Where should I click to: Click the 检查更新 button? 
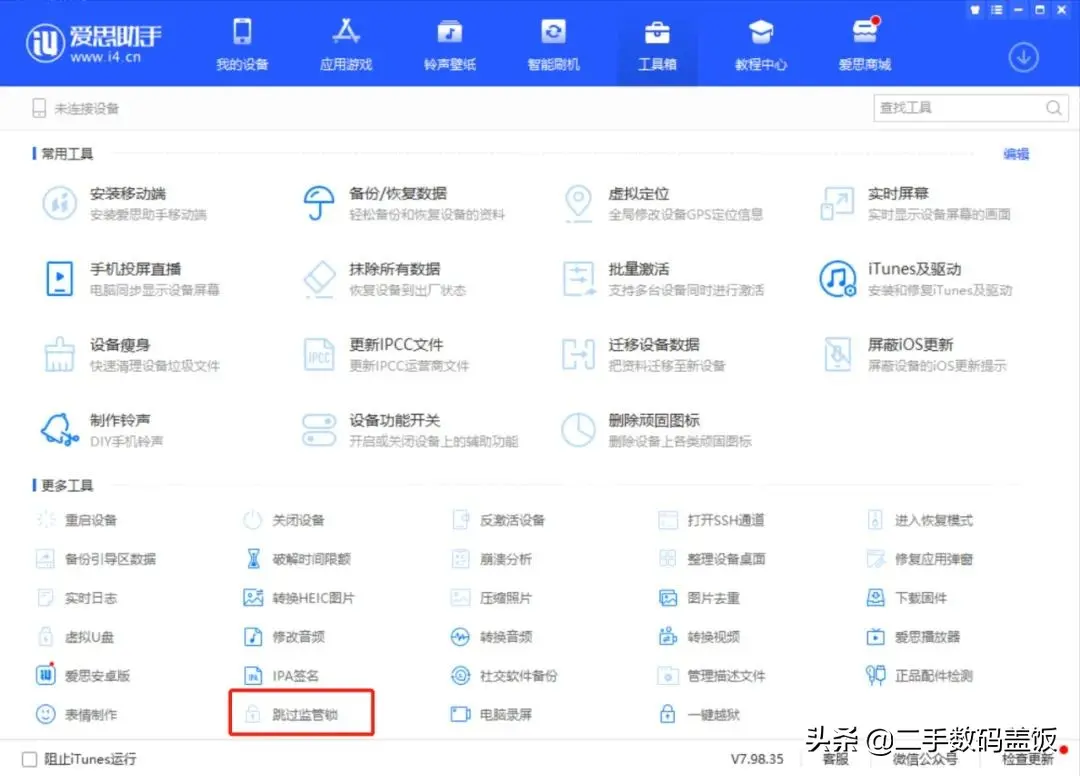1028,759
